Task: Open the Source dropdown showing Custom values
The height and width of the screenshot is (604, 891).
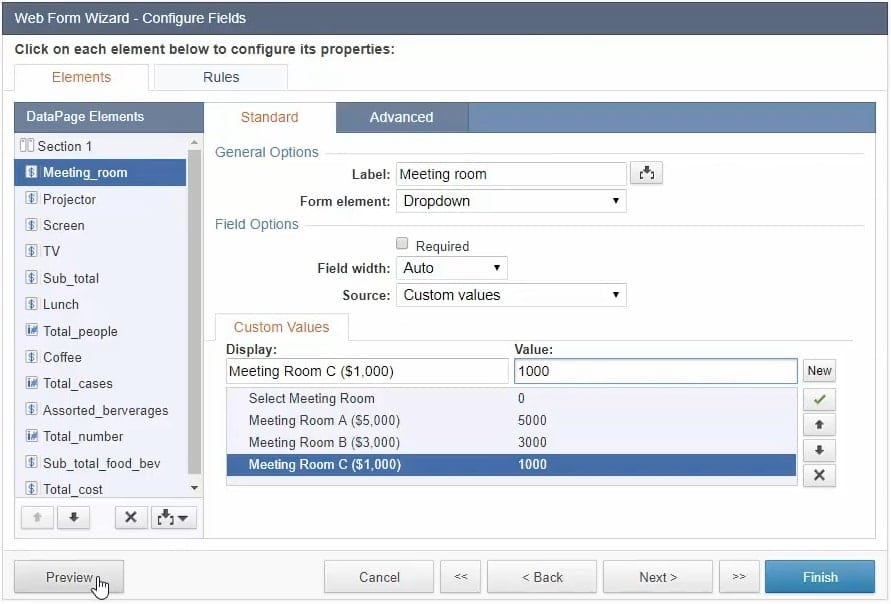Action: (x=511, y=295)
